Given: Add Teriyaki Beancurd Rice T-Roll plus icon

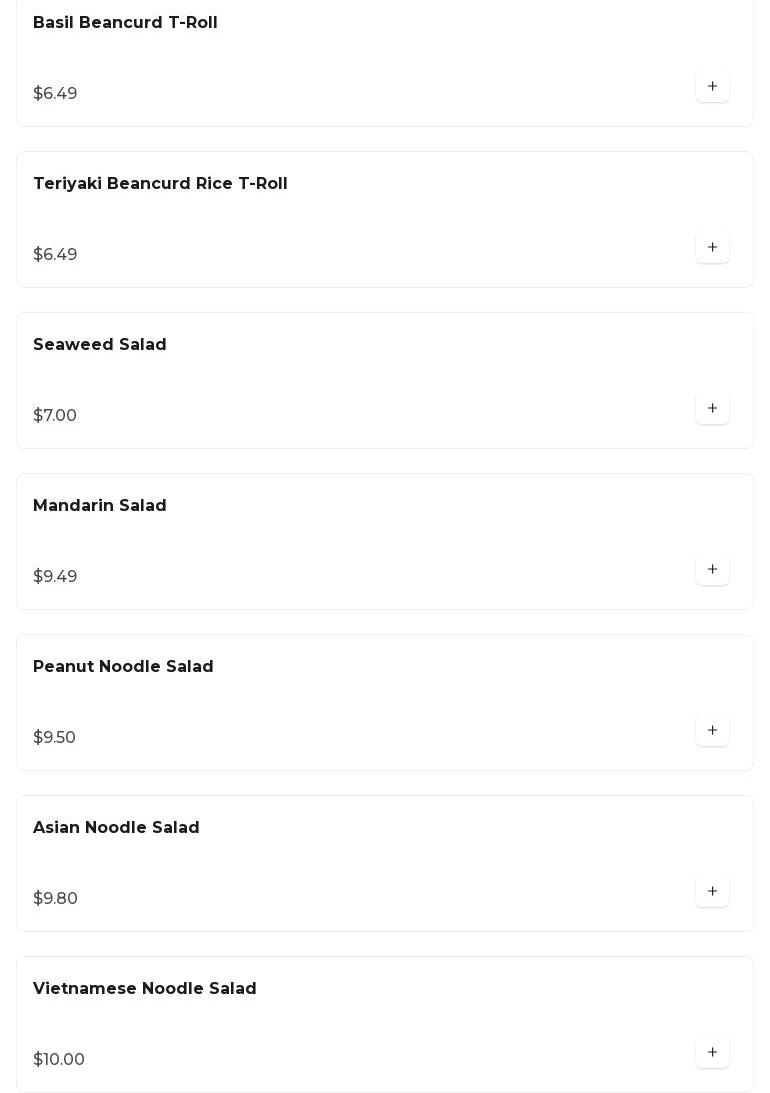Looking at the screenshot, I should pos(712,247).
